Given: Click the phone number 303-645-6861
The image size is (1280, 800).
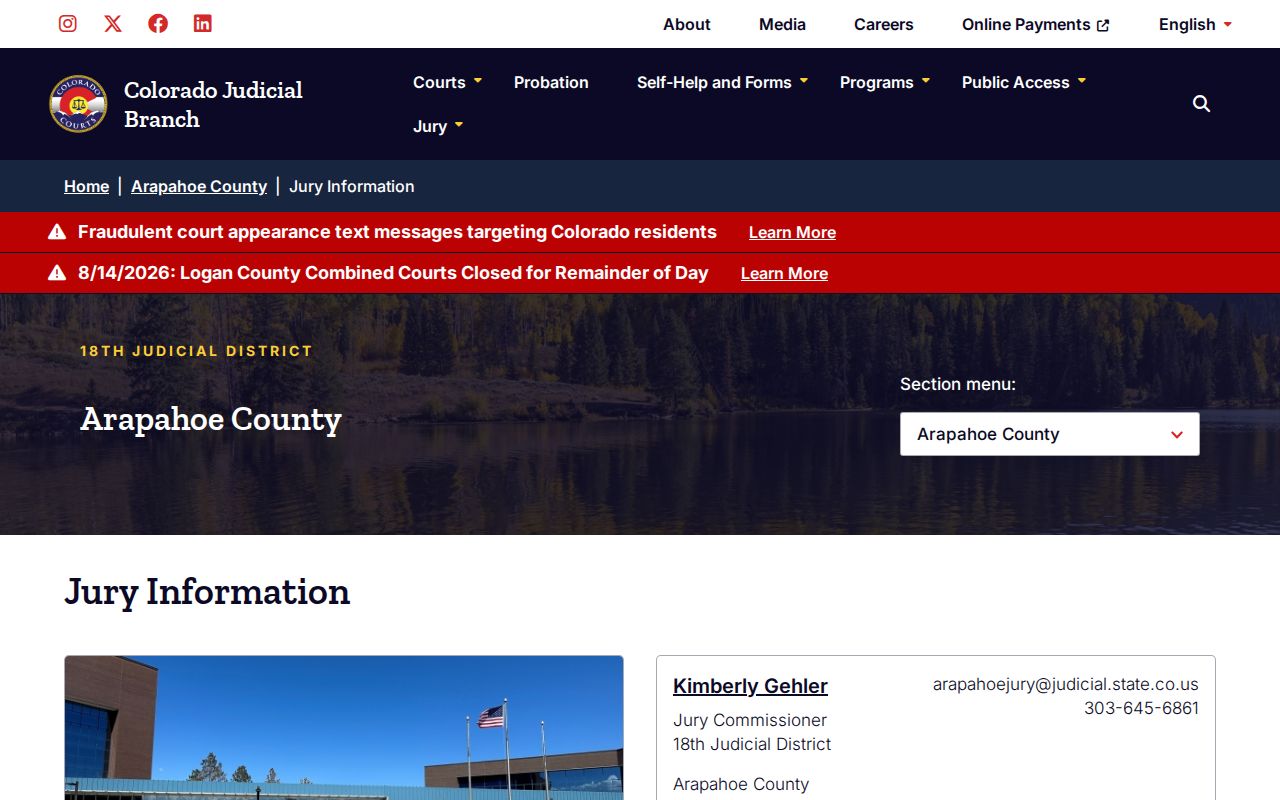Looking at the screenshot, I should (x=1141, y=708).
